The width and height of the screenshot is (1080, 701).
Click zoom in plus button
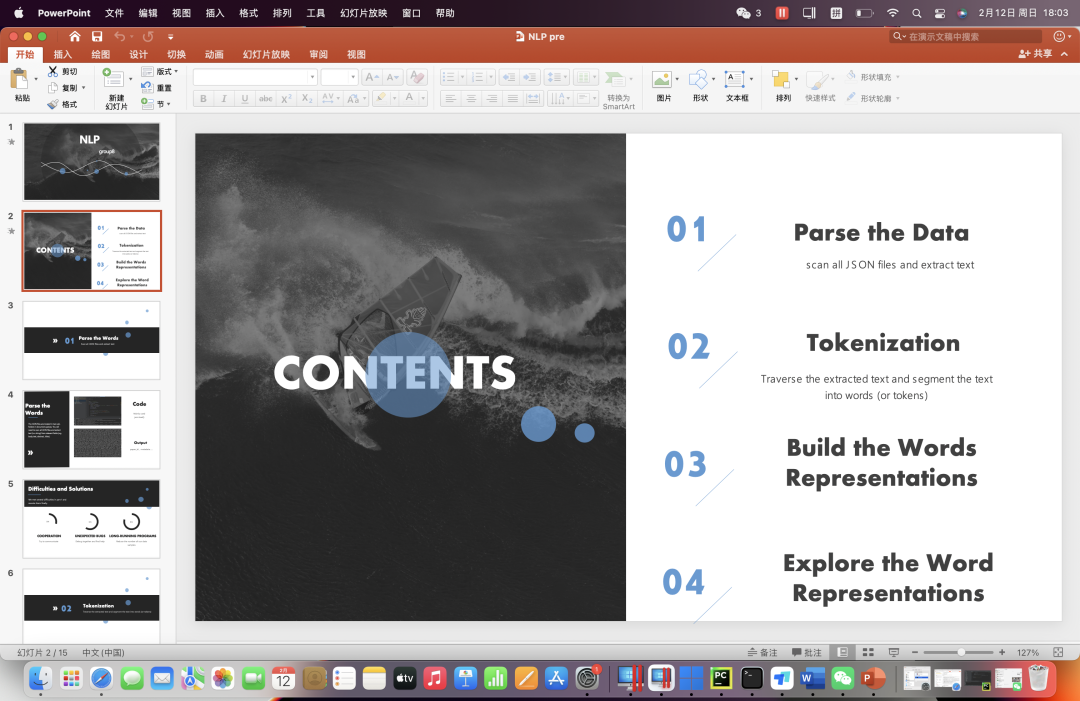(x=1001, y=652)
